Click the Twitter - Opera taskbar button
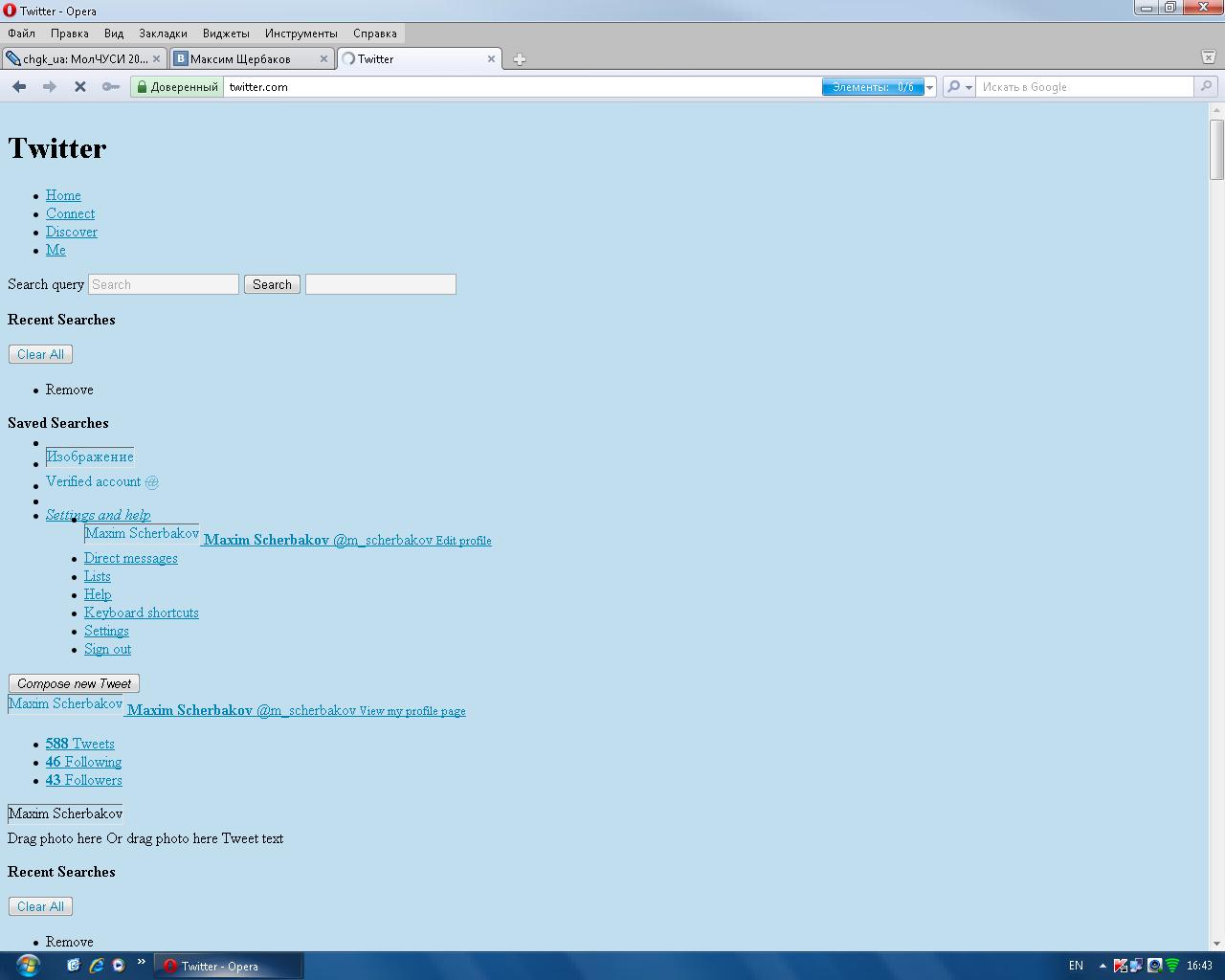1225x980 pixels. click(229, 966)
